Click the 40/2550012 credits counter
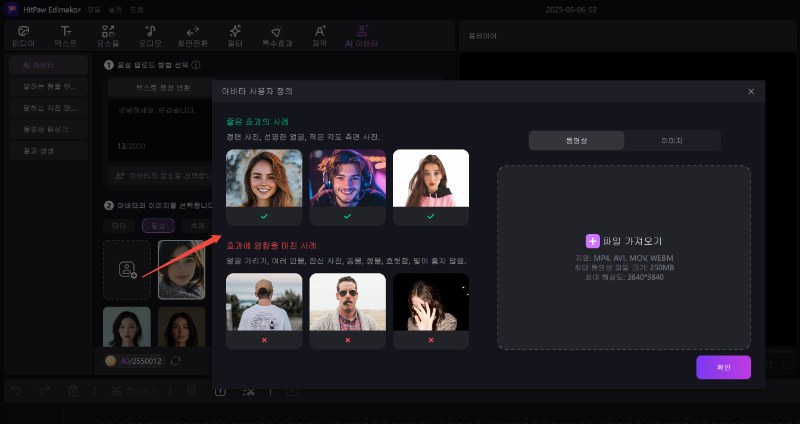The height and width of the screenshot is (424, 800). tap(141, 361)
